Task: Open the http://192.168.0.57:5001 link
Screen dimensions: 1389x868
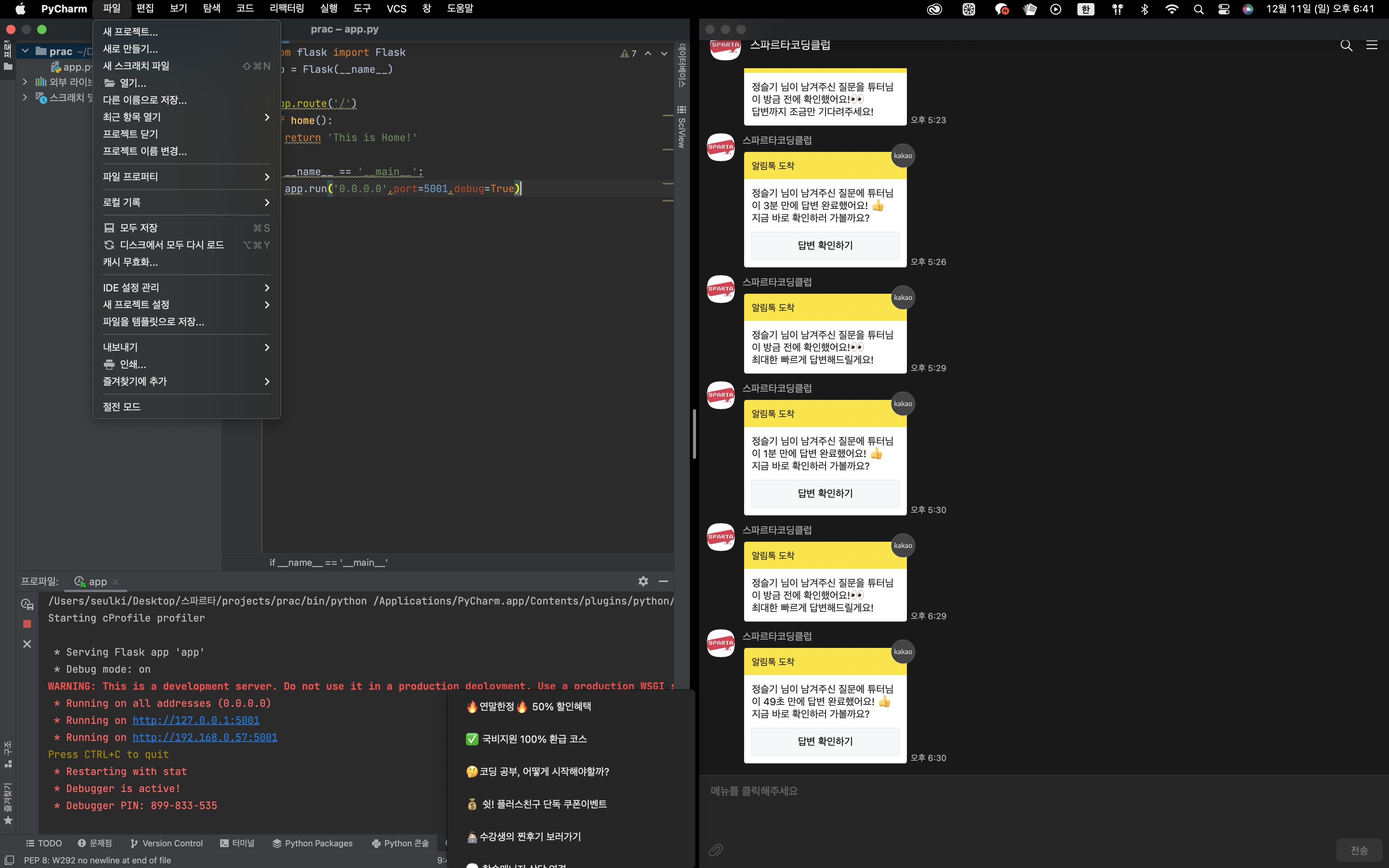Action: tap(205, 738)
